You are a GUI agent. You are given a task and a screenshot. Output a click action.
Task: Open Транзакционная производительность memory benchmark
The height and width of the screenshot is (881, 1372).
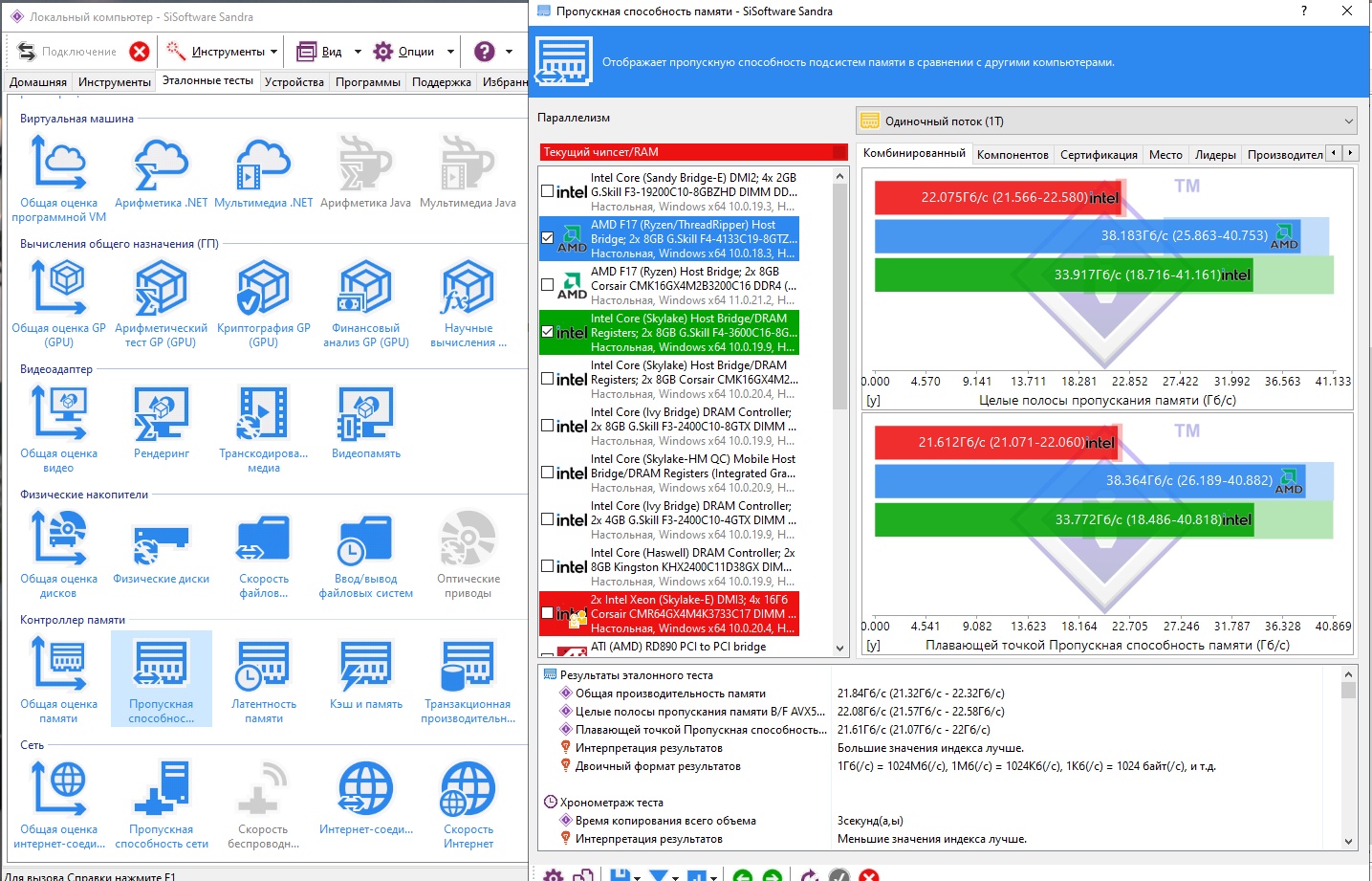tap(468, 680)
